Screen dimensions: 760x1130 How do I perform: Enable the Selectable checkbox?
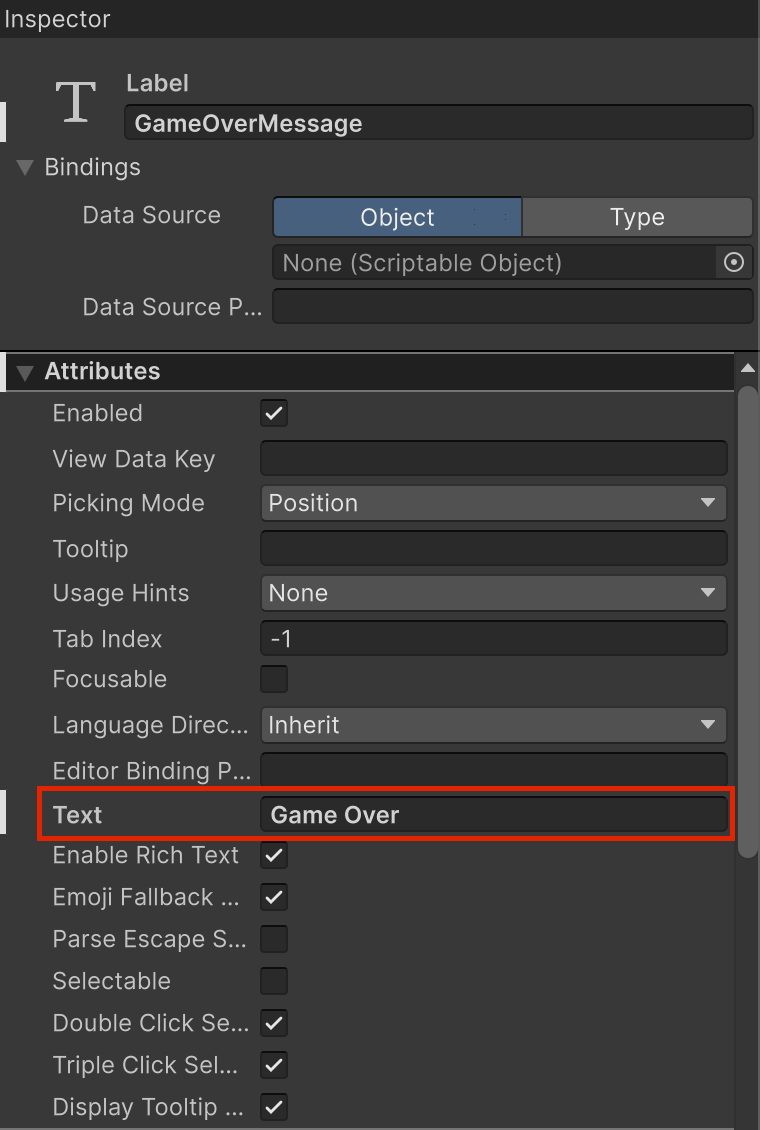click(x=274, y=981)
